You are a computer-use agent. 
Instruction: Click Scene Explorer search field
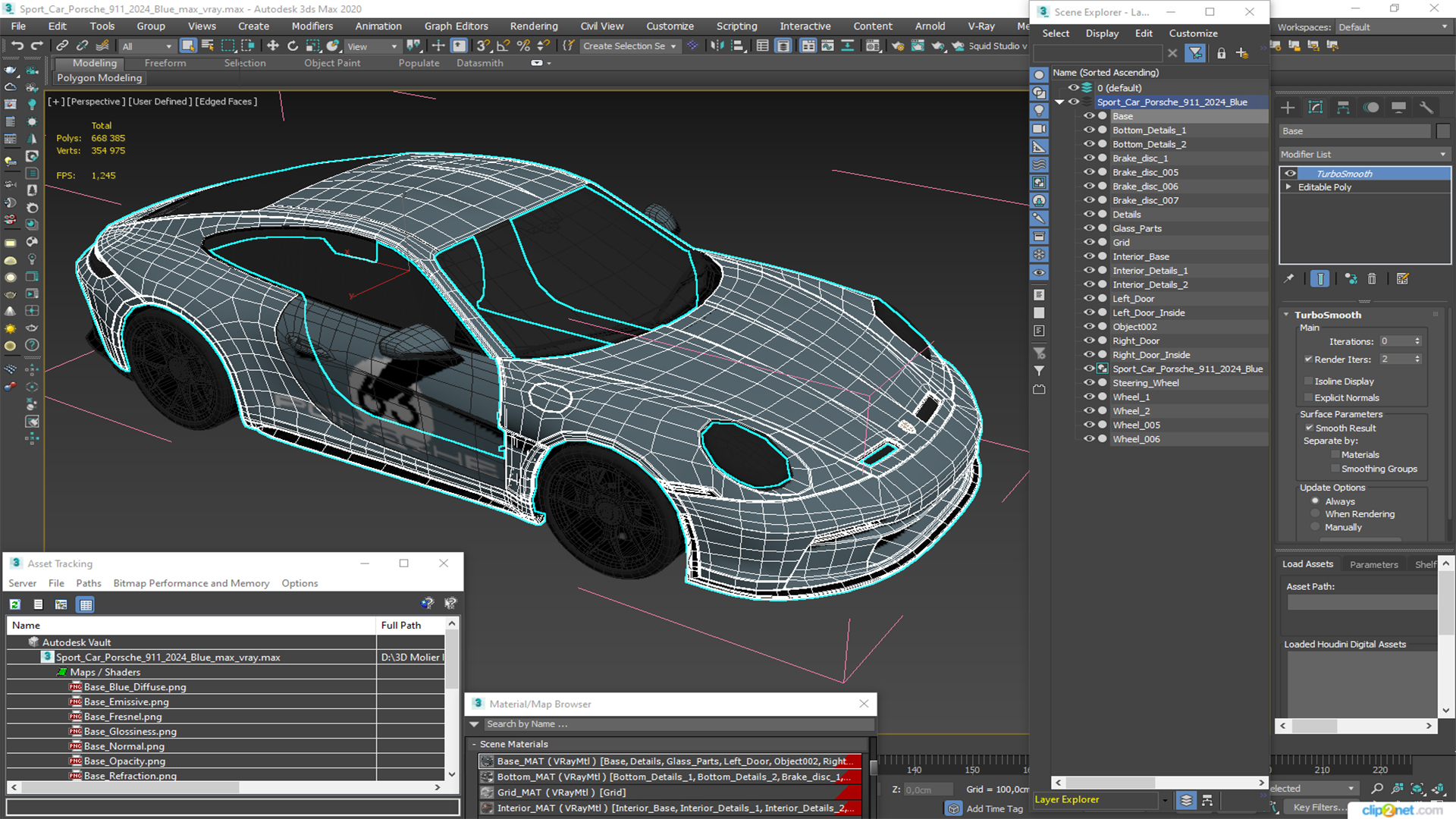pyautogui.click(x=1097, y=53)
